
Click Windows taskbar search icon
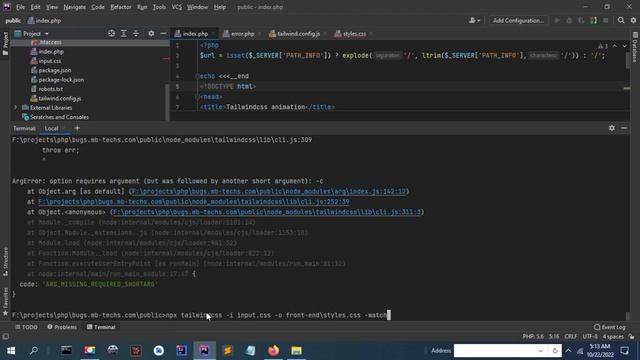pos(34,351)
